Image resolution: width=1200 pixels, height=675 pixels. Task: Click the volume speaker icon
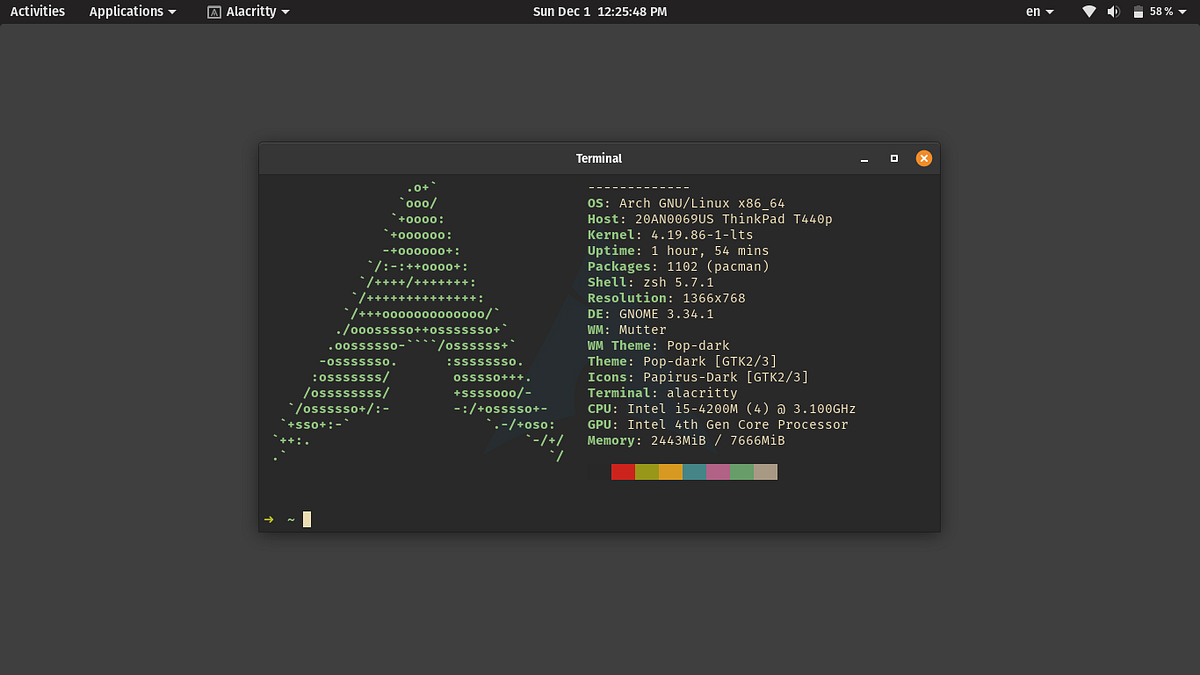pos(1114,12)
